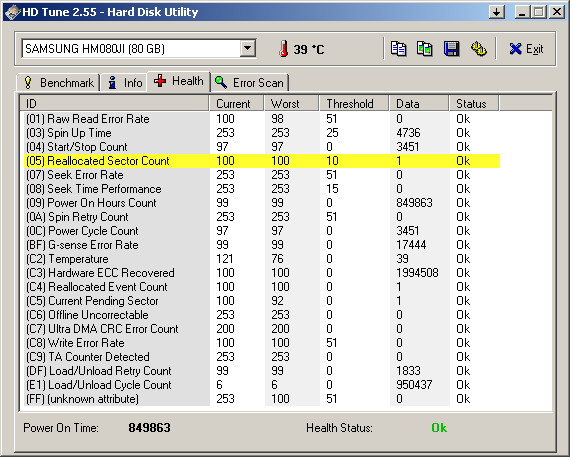Click the blue X Exit icon
Image resolution: width=570 pixels, height=457 pixels.
(515, 49)
